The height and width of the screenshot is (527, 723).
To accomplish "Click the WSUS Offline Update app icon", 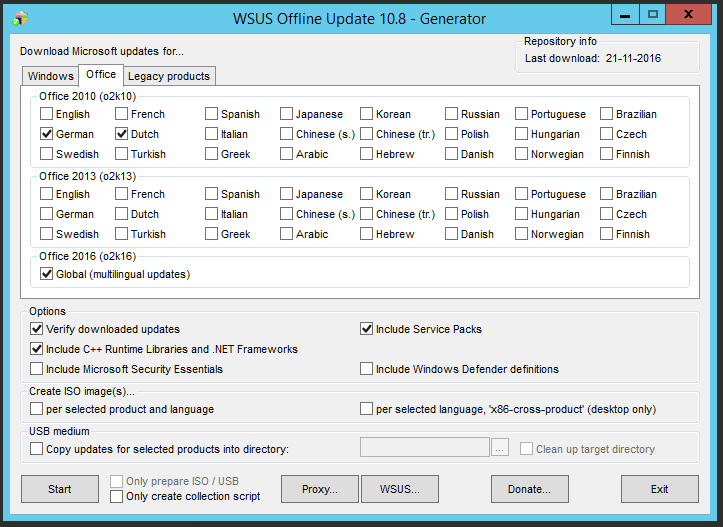I will tap(20, 17).
